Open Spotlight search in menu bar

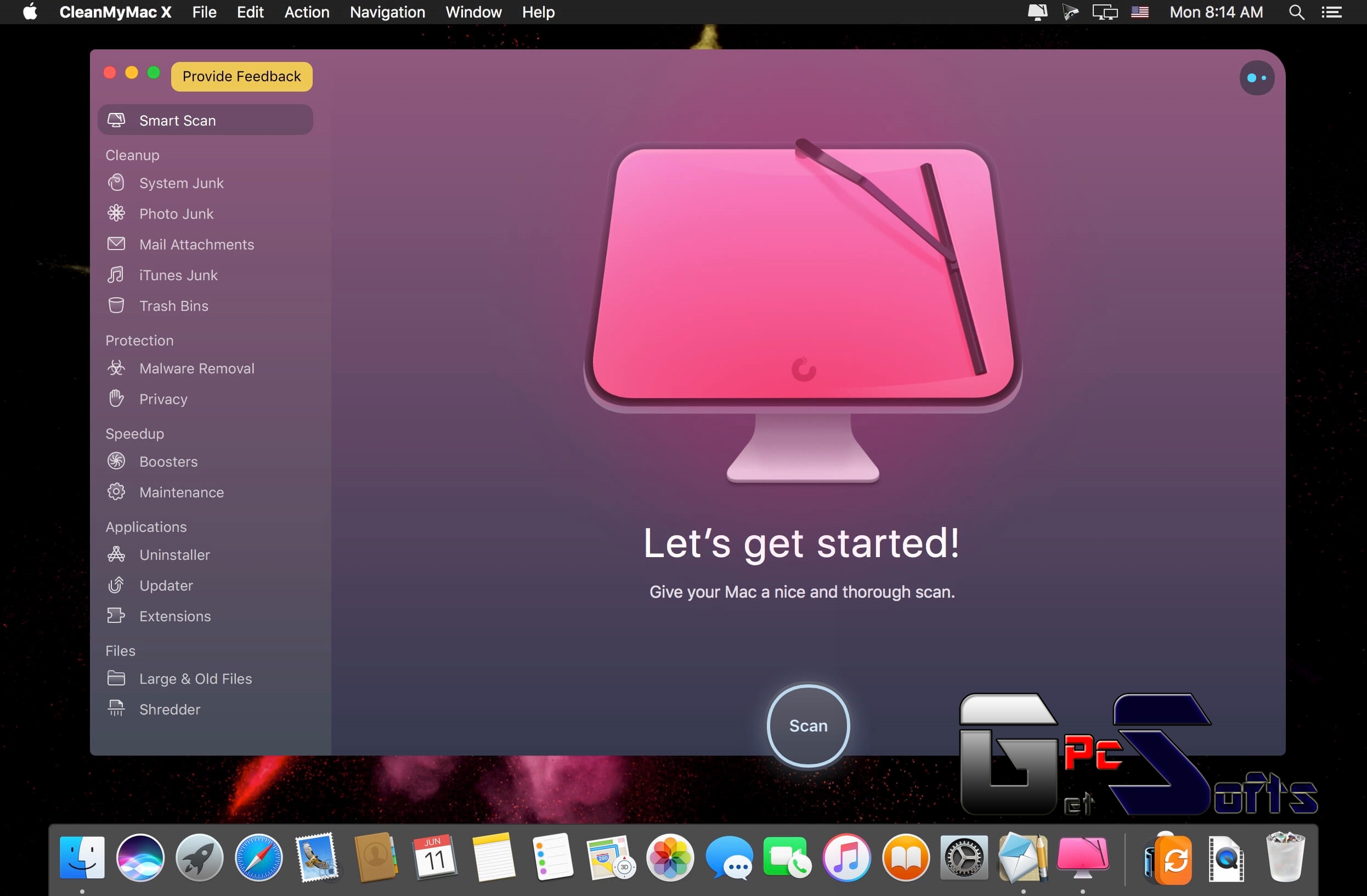tap(1296, 12)
